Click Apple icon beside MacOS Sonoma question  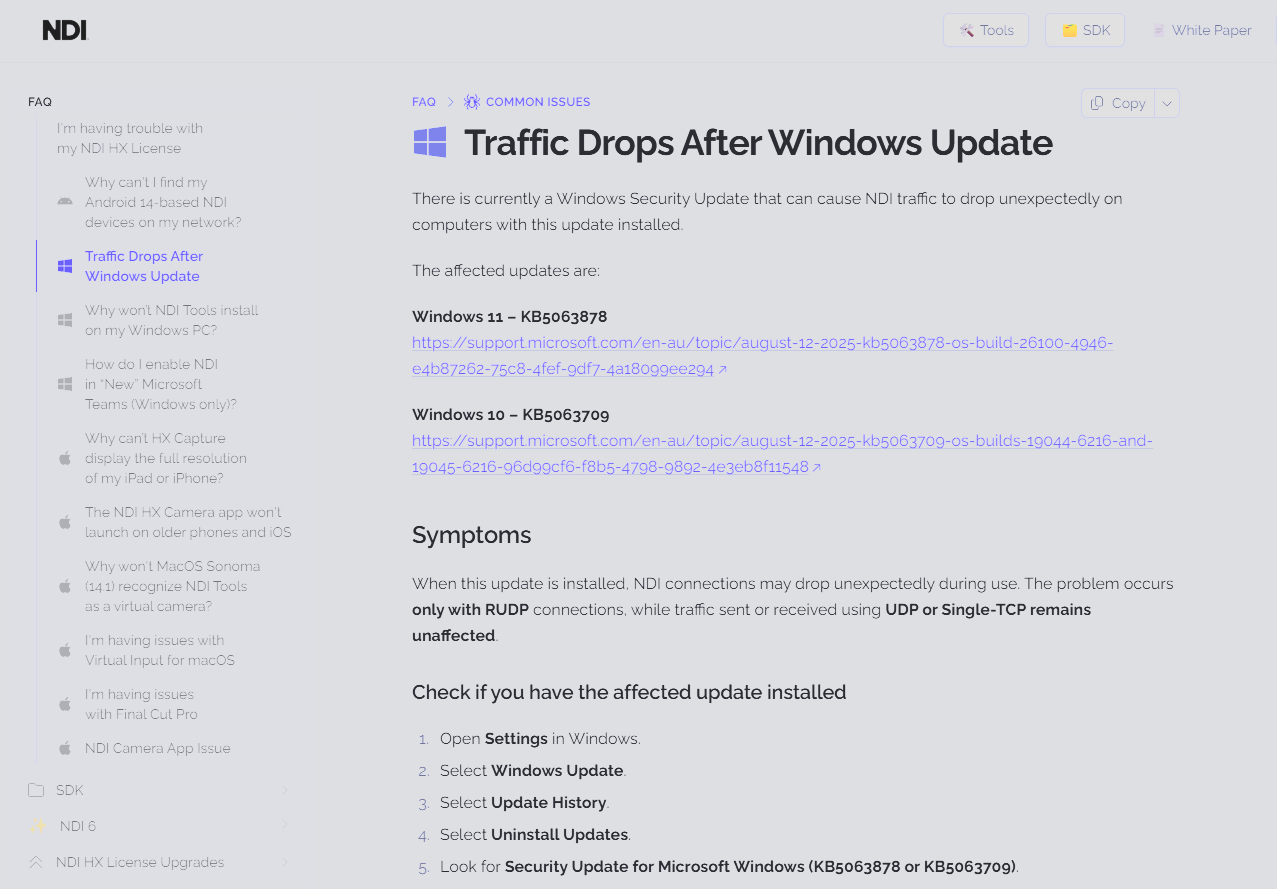coord(65,586)
